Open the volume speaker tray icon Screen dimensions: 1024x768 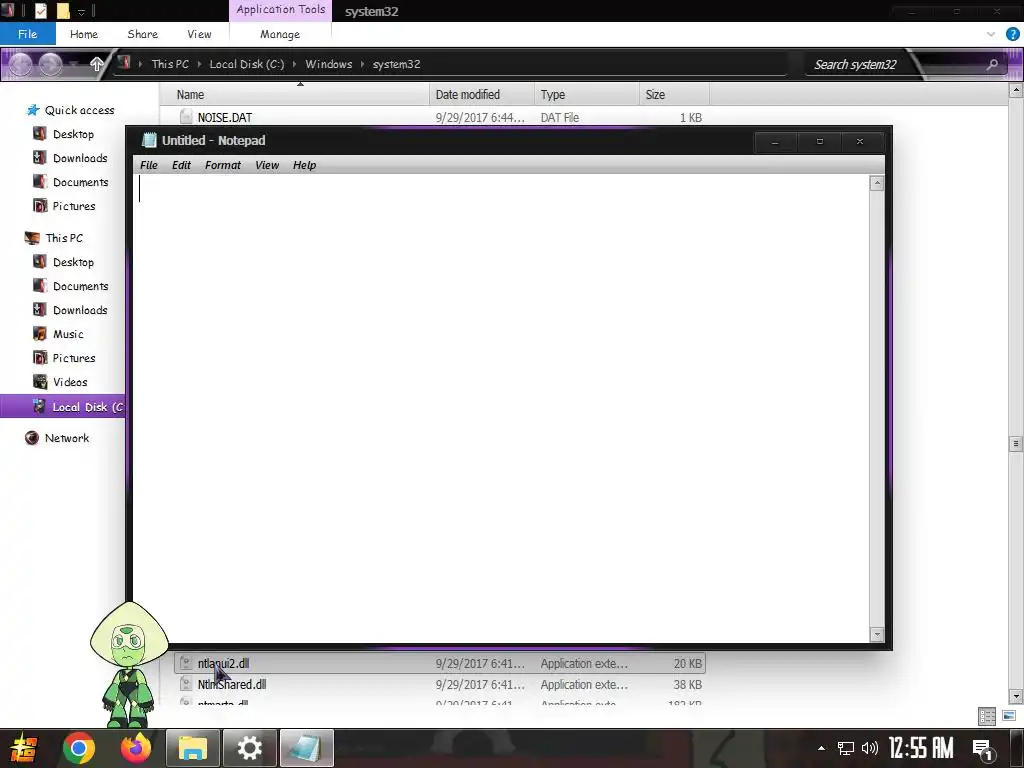coord(869,748)
